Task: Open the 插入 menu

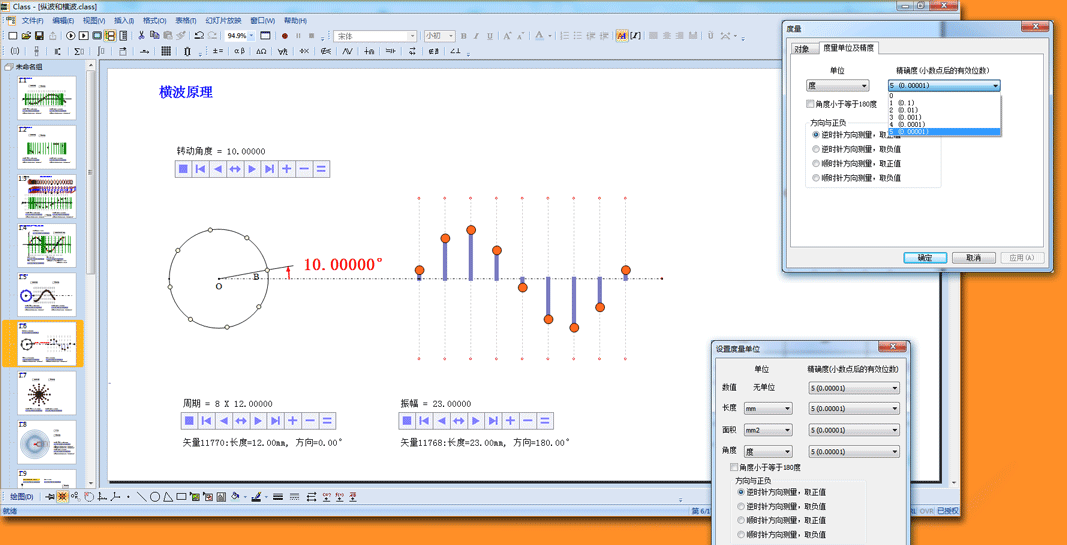Action: click(x=124, y=20)
